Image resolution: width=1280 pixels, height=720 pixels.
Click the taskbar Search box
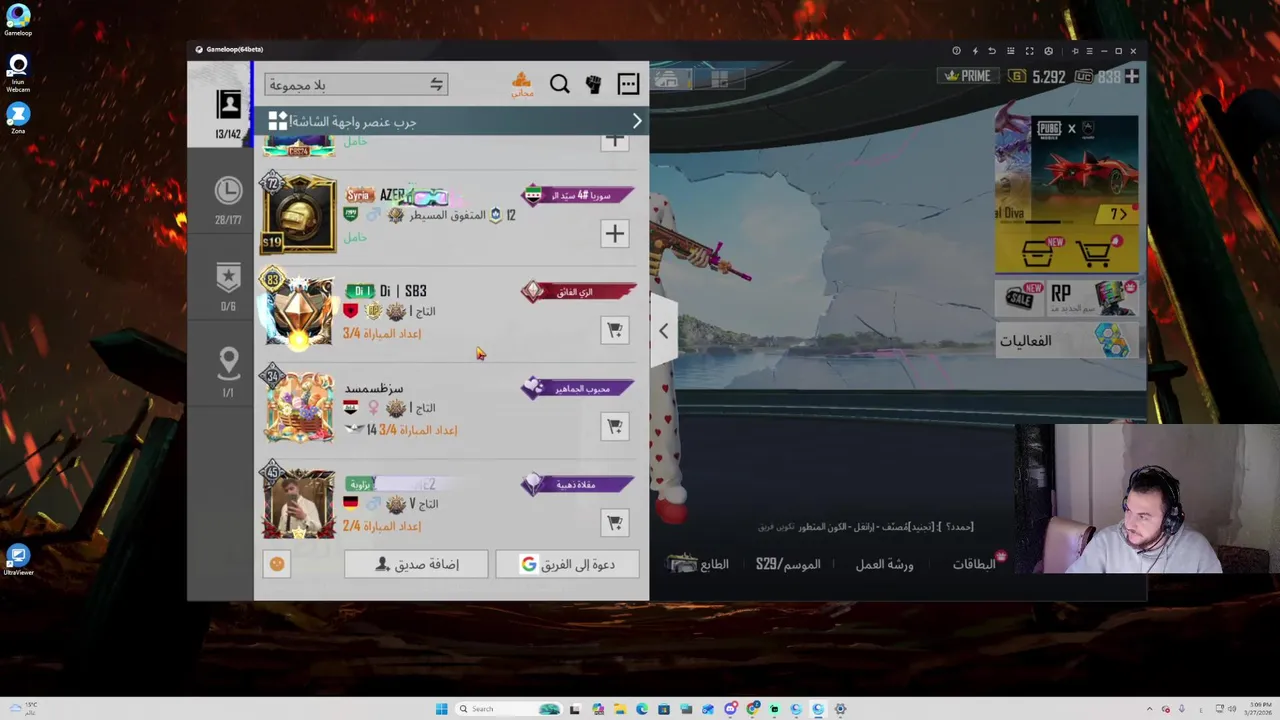coord(509,709)
